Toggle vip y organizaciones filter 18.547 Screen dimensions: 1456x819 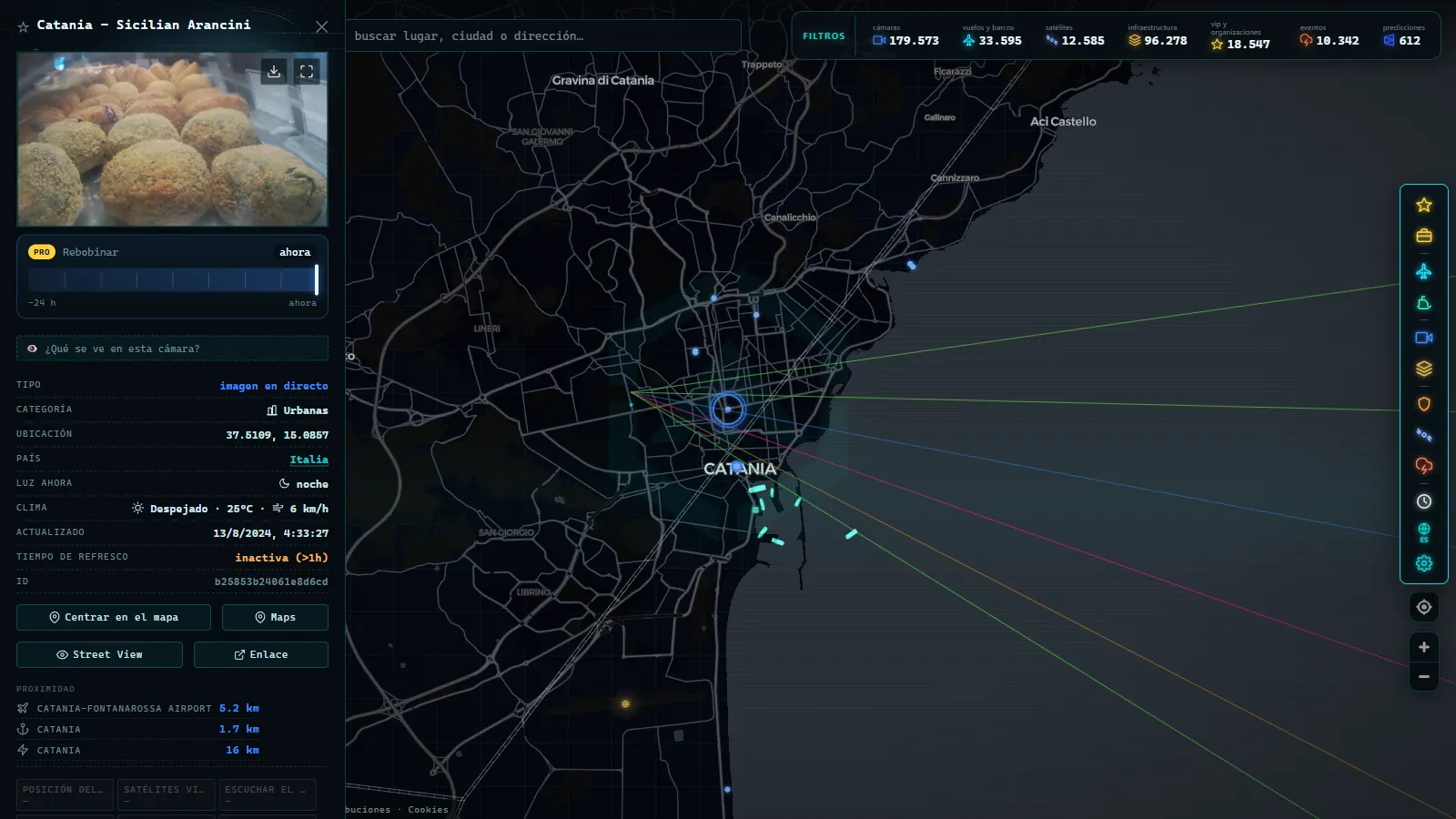1240,36
